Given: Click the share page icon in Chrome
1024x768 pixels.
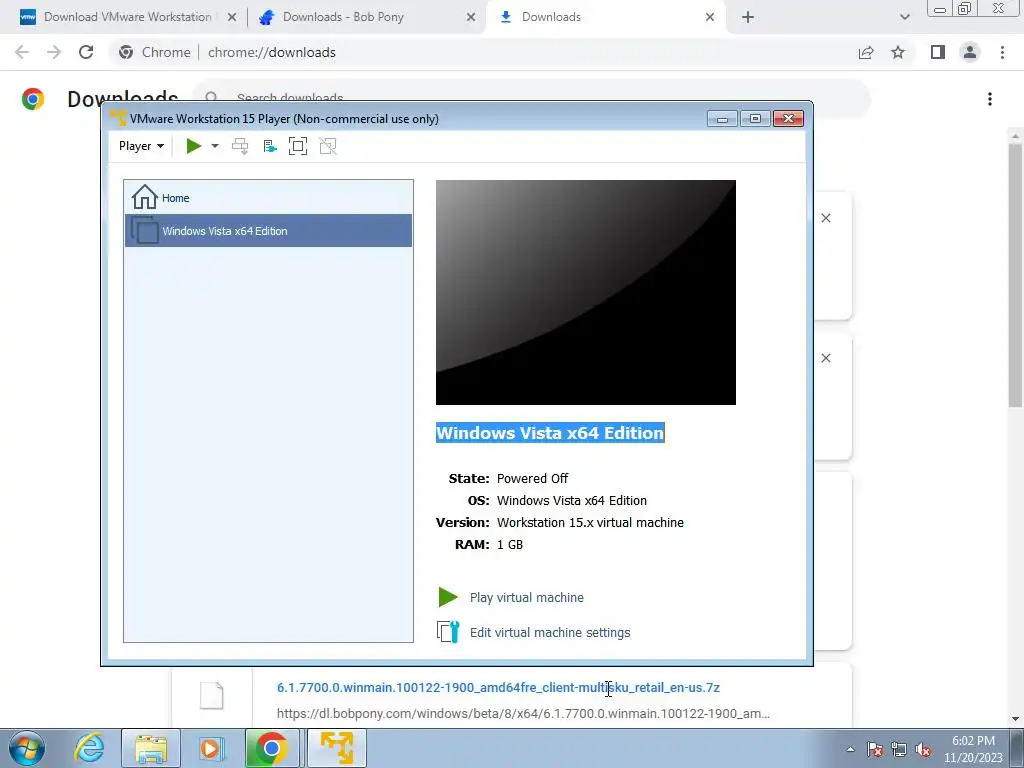Looking at the screenshot, I should [866, 52].
